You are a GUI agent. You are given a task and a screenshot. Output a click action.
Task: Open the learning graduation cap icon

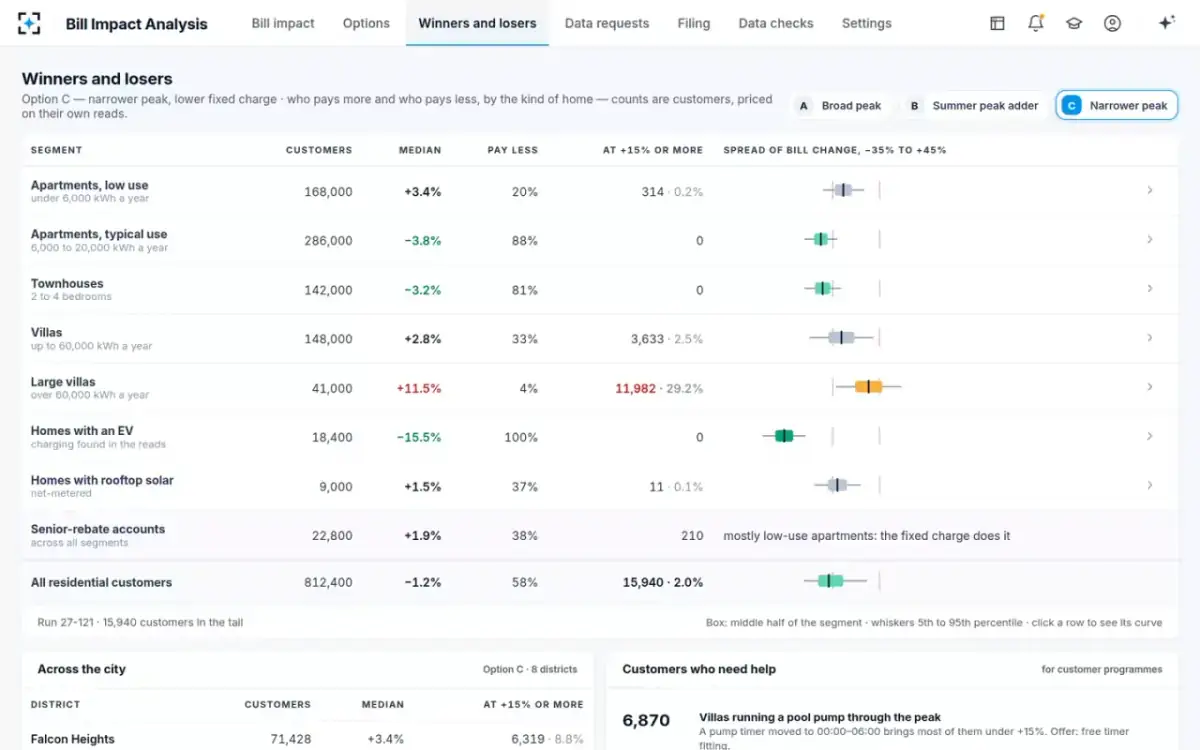coord(1074,23)
